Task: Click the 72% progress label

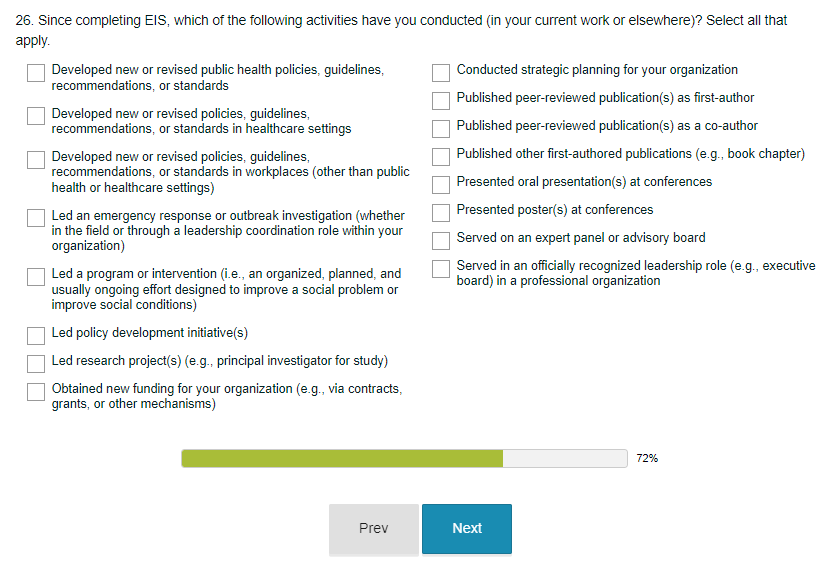Action: 647,459
